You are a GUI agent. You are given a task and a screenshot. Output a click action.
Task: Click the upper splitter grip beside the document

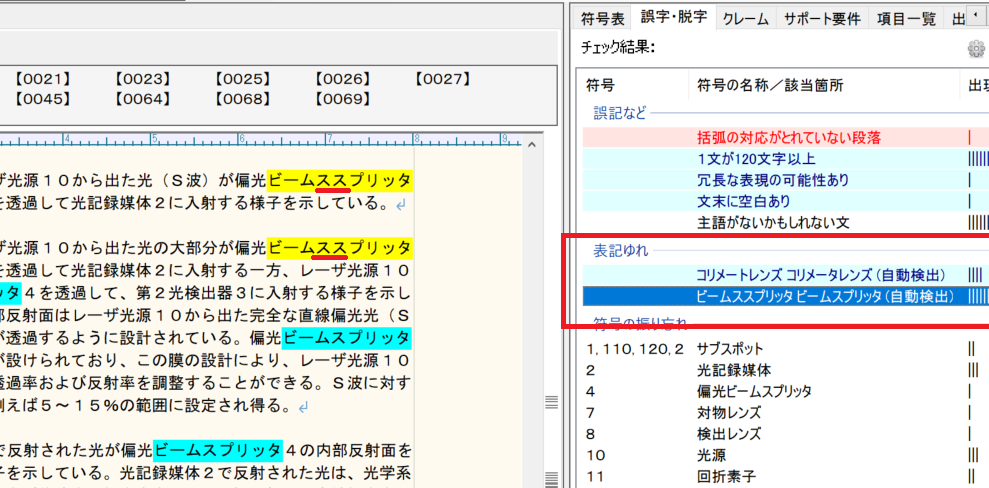[550, 402]
